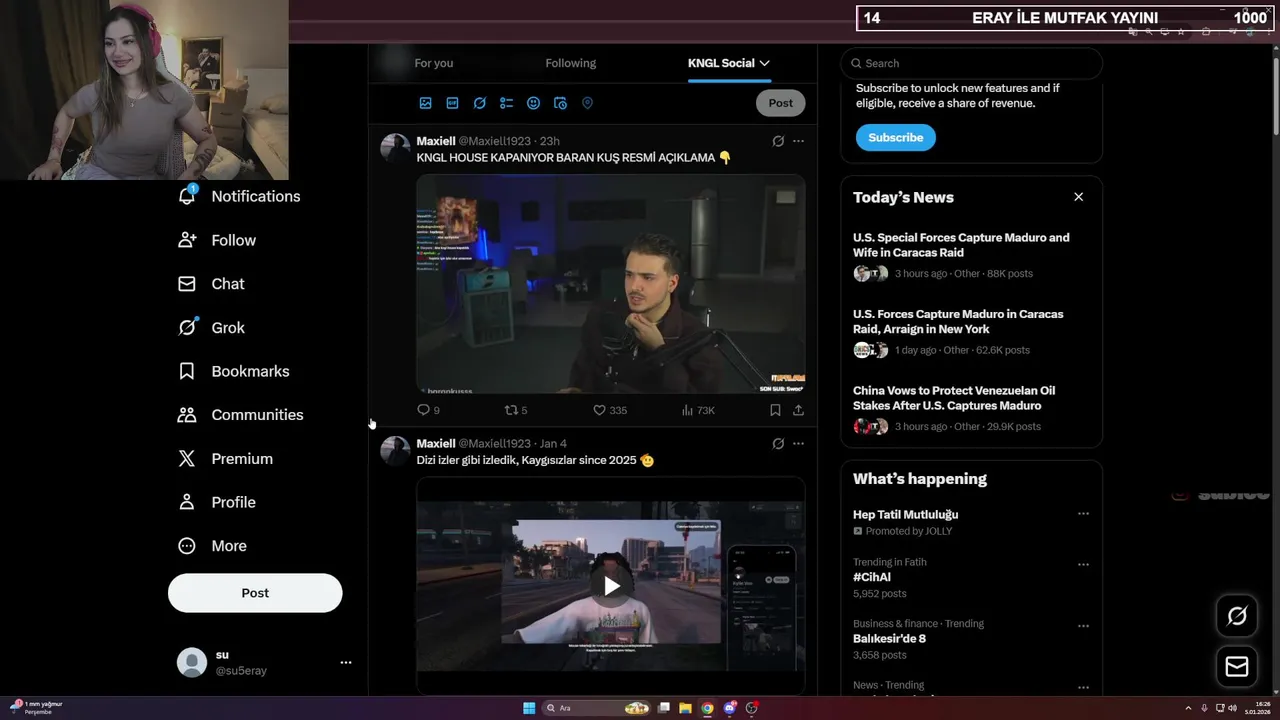Open more options for #CihAl trend
Viewport: 1280px width, 720px height.
pyautogui.click(x=1083, y=564)
